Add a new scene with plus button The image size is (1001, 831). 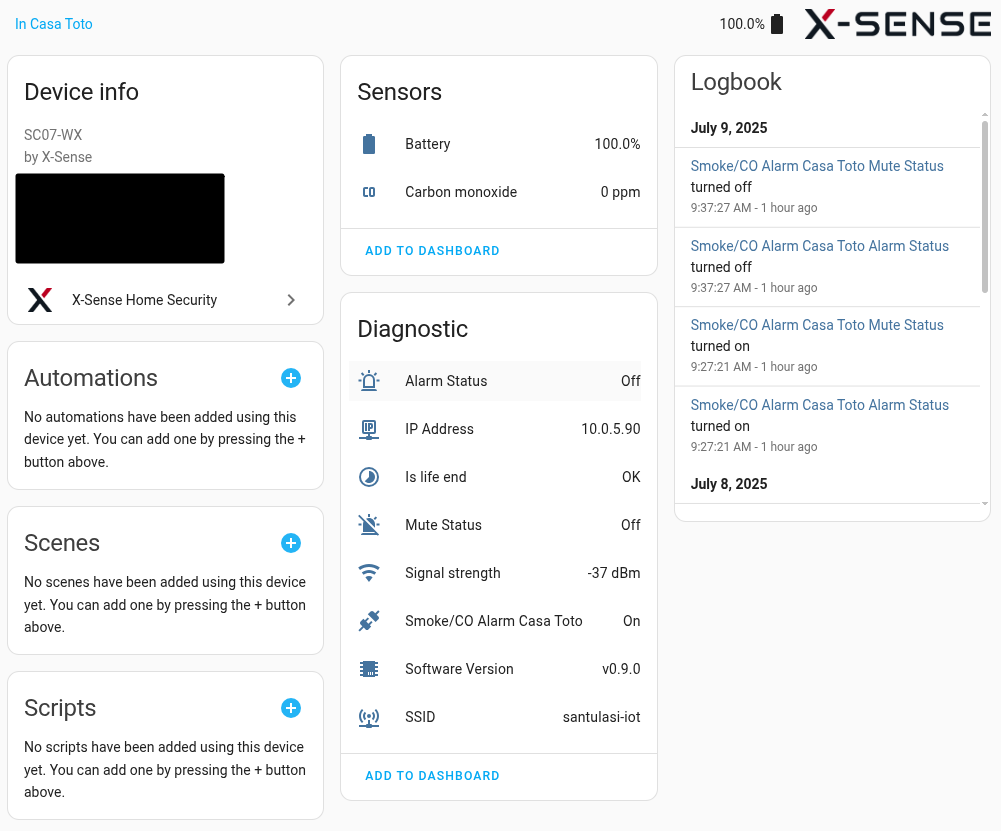click(291, 543)
